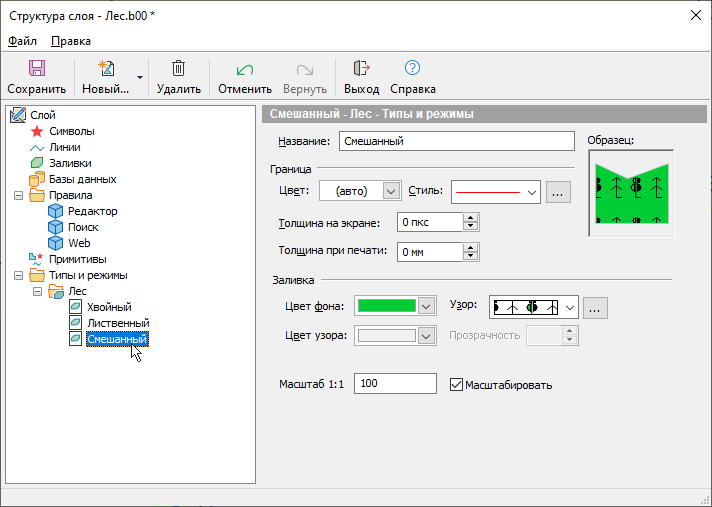Click the New (Новый) toolbar icon
Viewport: 712px width, 507px height.
tap(105, 69)
